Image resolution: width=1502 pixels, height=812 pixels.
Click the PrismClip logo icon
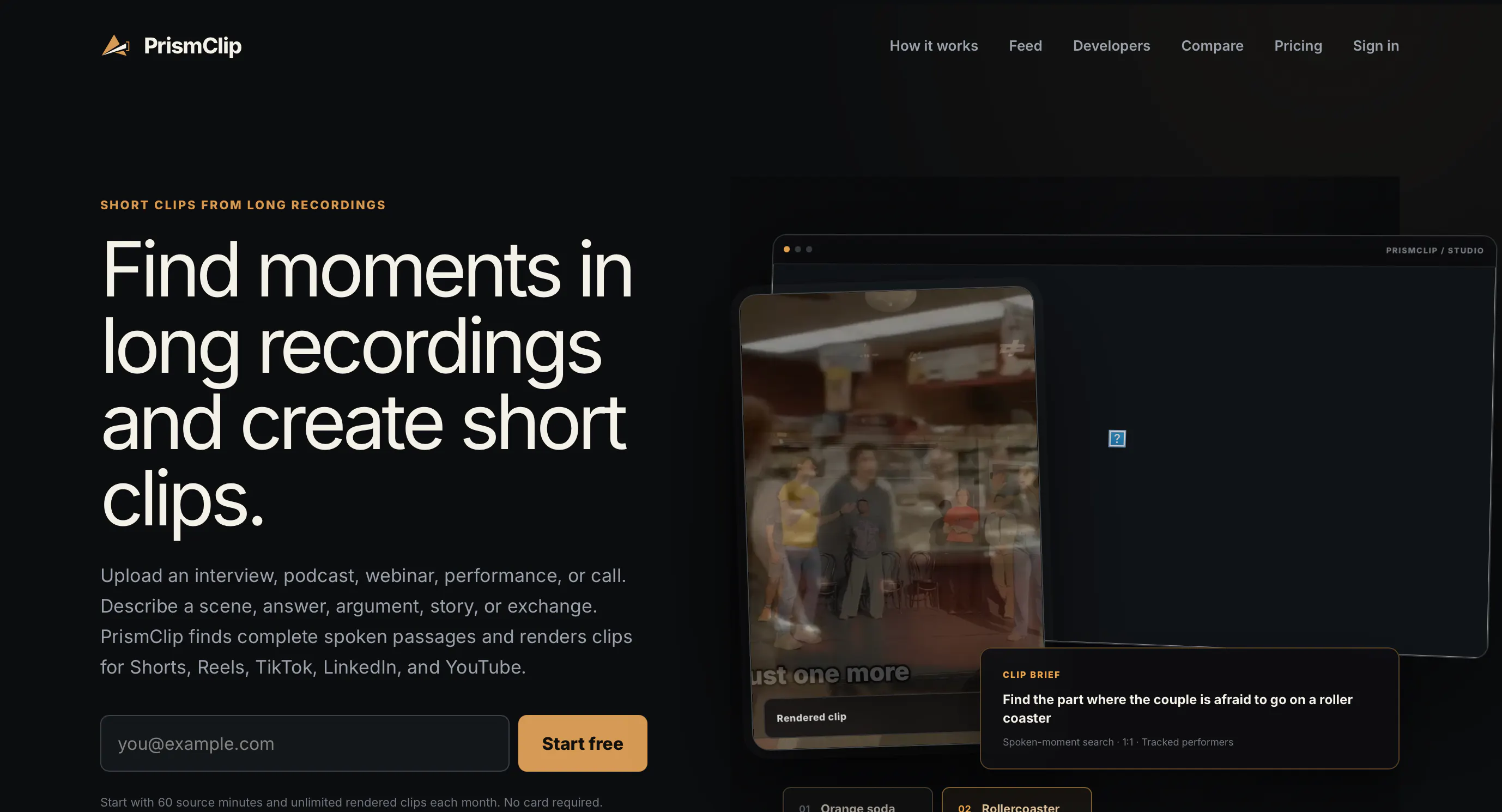click(116, 45)
